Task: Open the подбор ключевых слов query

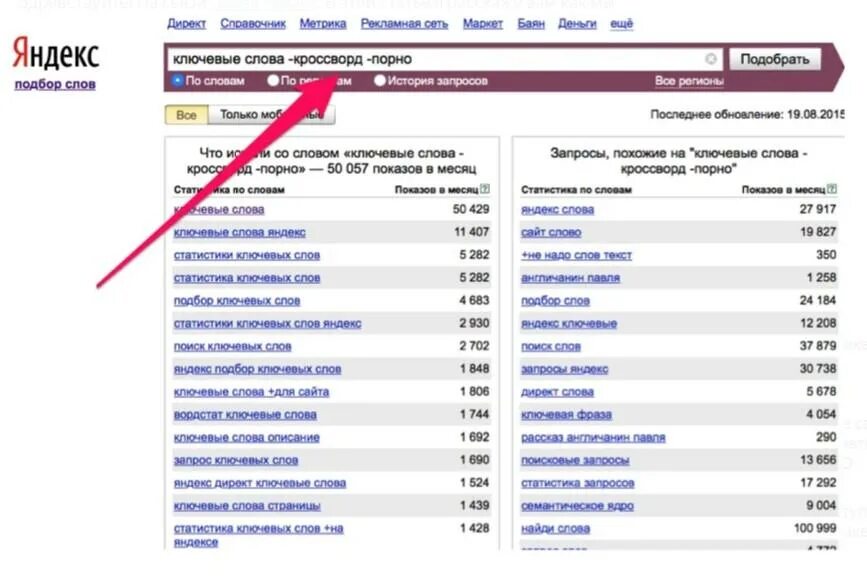Action: pos(237,301)
